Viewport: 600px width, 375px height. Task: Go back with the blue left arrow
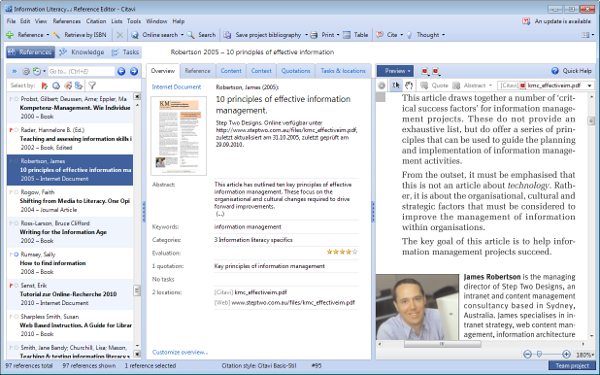pos(121,71)
